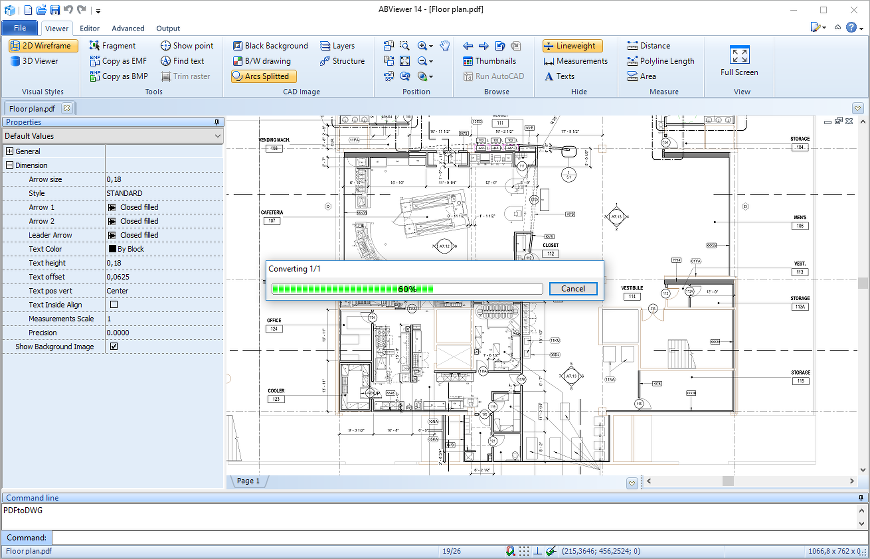Toggle the Arcs Splitted option

pyautogui.click(x=264, y=76)
